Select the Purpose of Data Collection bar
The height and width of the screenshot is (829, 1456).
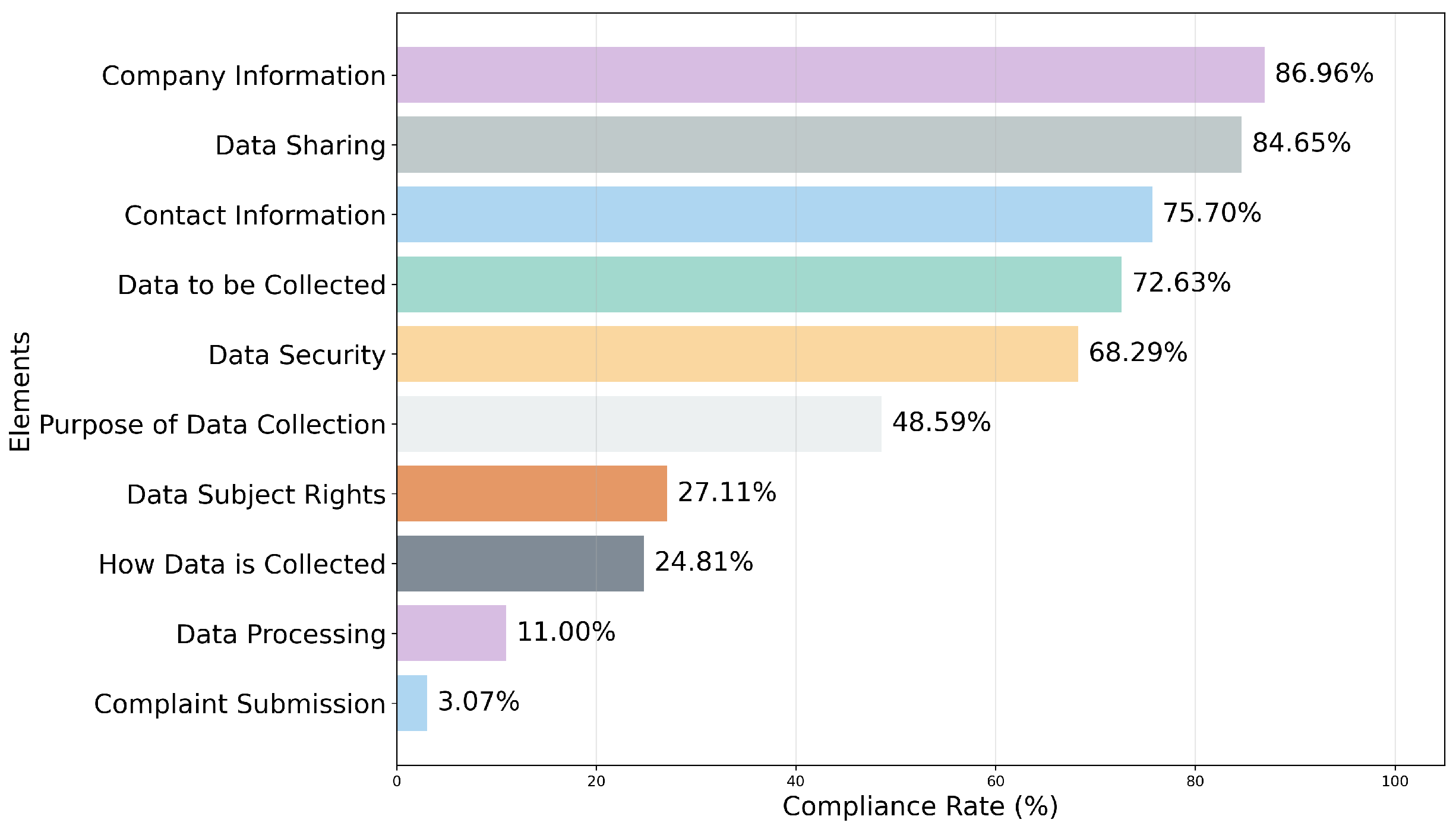click(639, 424)
